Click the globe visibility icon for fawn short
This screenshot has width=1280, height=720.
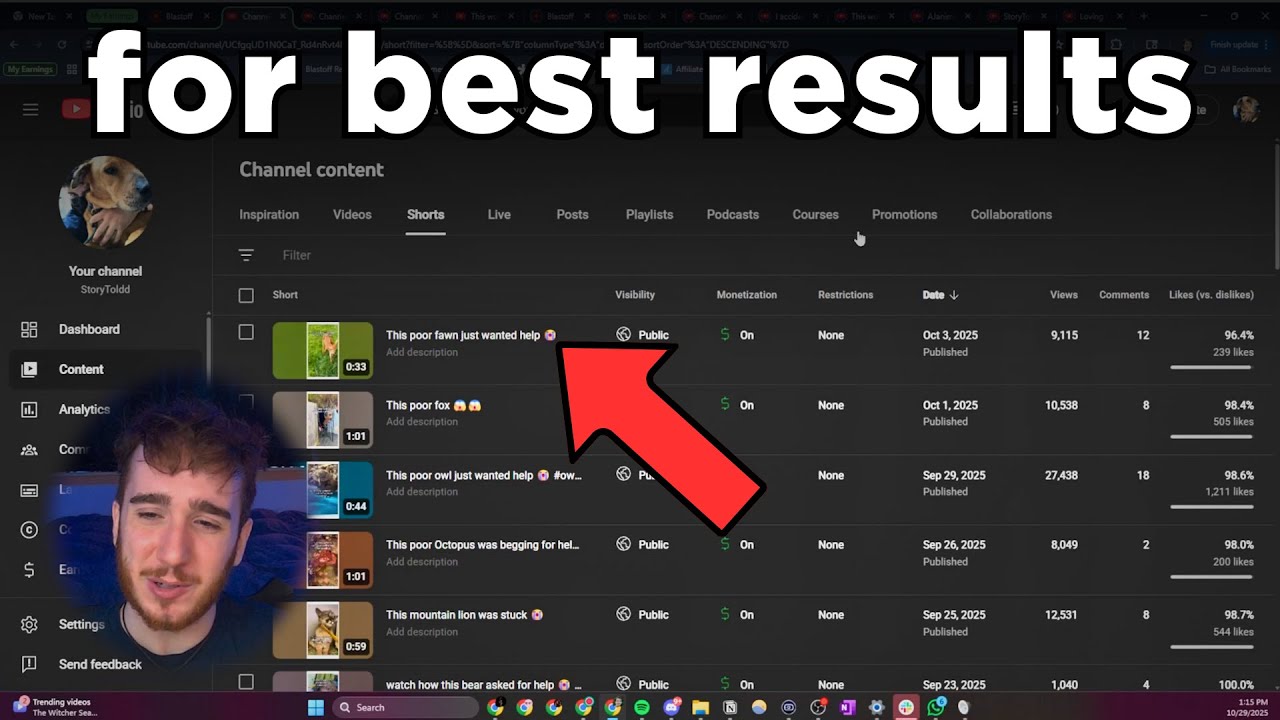coord(624,335)
